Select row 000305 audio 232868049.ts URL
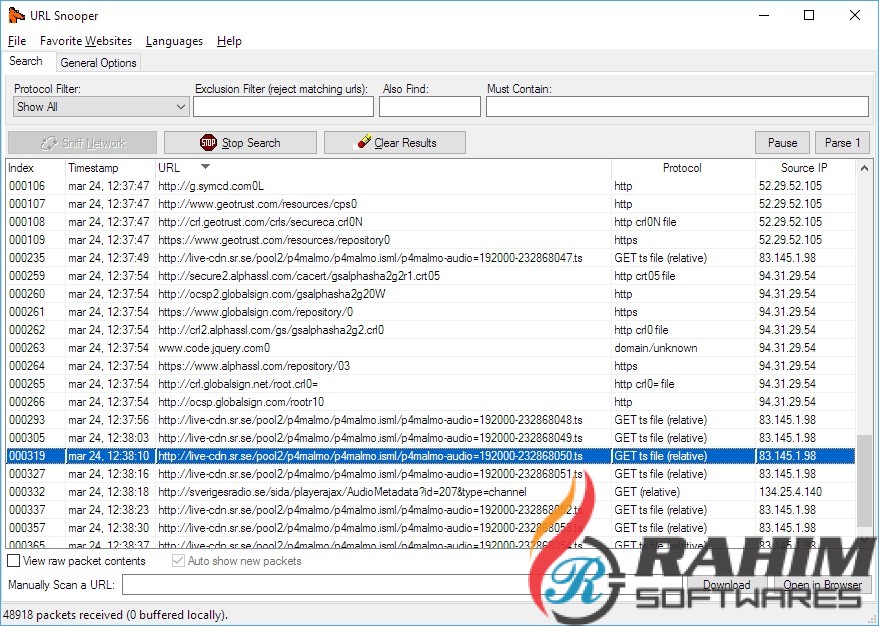This screenshot has height=626, width=879. pyautogui.click(x=370, y=437)
